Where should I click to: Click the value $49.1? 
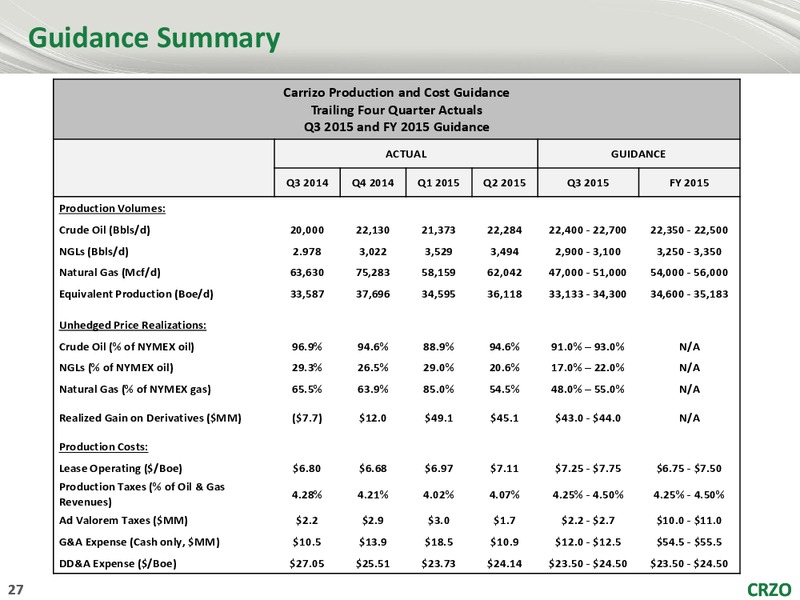click(x=438, y=418)
